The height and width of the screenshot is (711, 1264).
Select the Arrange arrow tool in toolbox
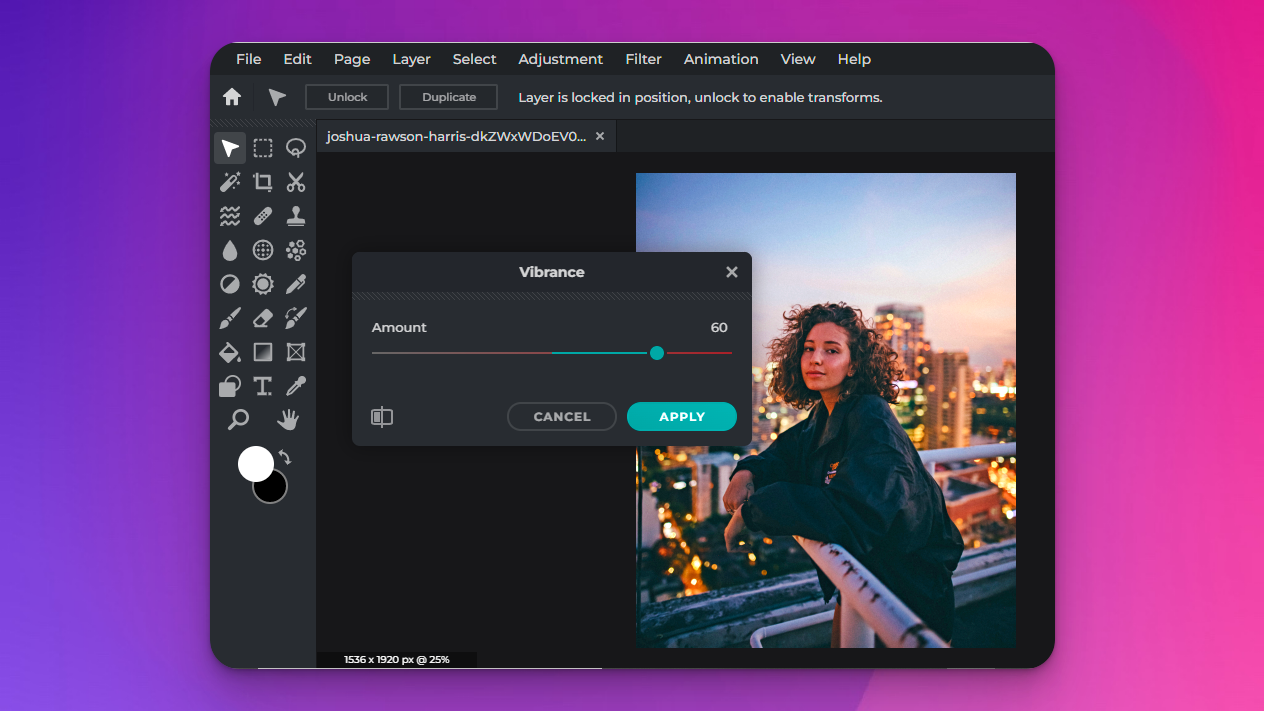[x=230, y=148]
